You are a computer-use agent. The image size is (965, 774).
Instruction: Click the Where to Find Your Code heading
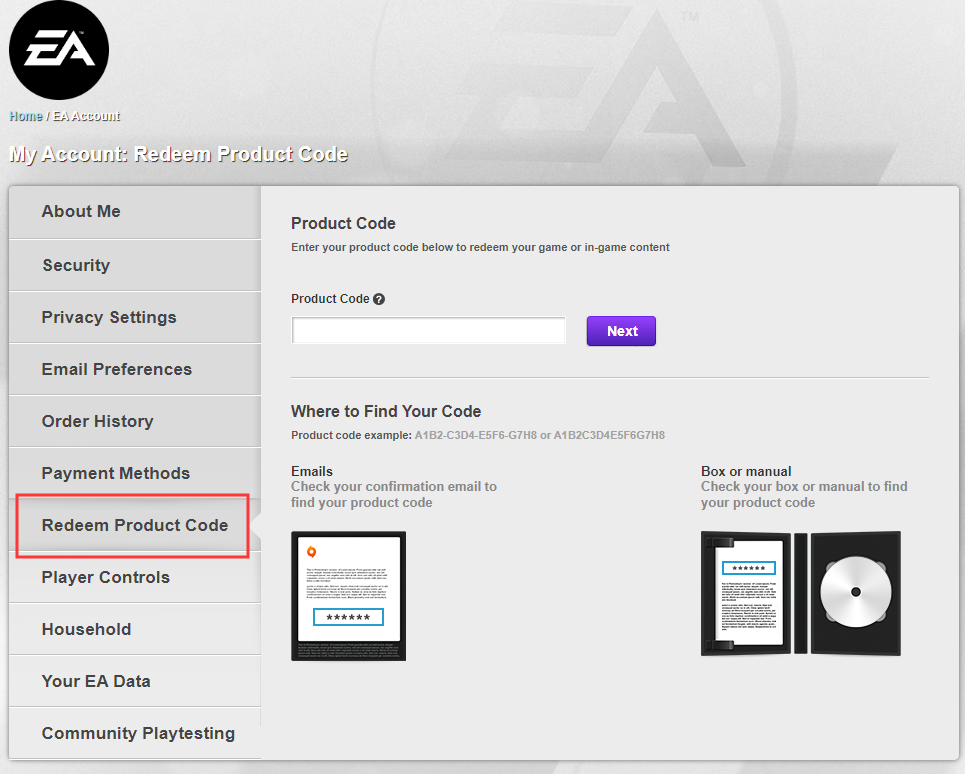[386, 411]
